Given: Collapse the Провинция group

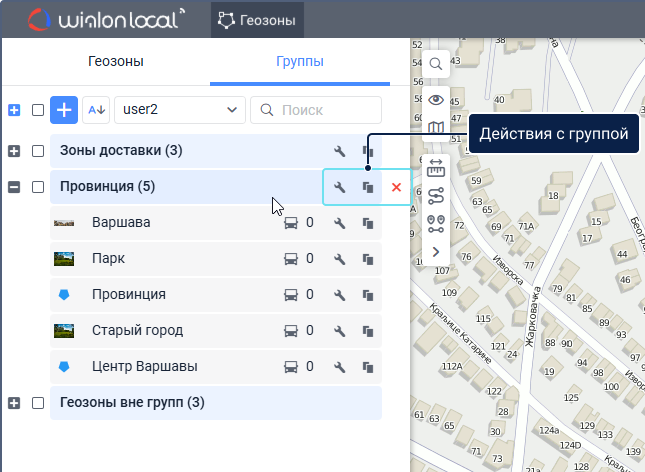Looking at the screenshot, I should (14, 187).
